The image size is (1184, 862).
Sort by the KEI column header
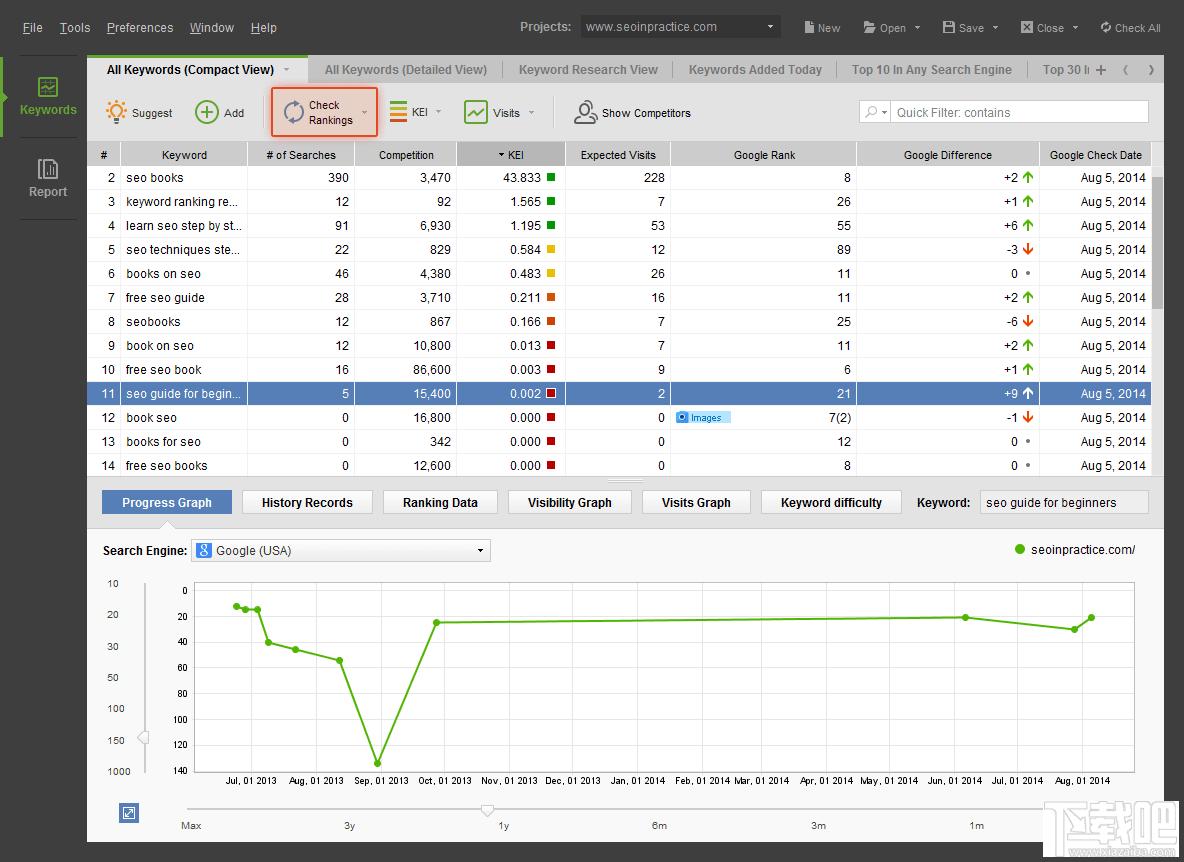point(511,155)
